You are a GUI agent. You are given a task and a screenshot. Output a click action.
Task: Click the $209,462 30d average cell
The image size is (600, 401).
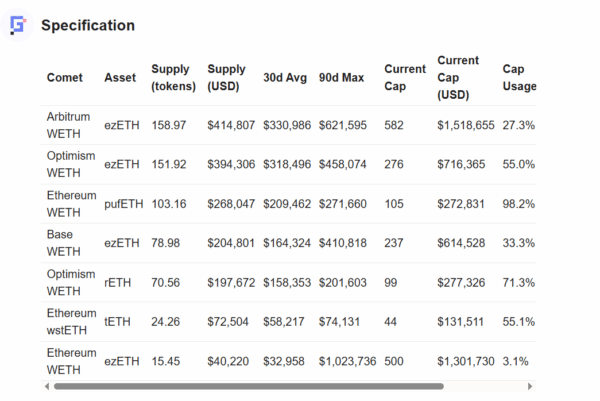pyautogui.click(x=287, y=204)
